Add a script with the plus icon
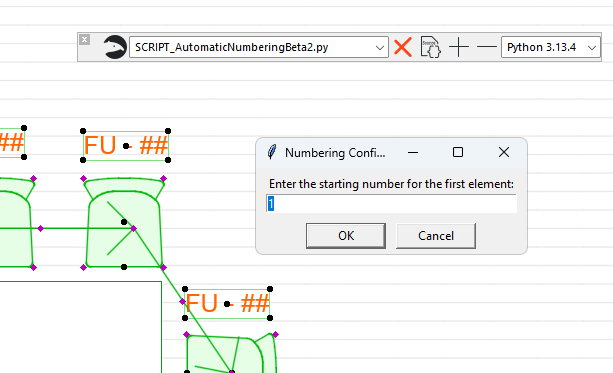Viewport: 613px width, 373px height. click(459, 47)
